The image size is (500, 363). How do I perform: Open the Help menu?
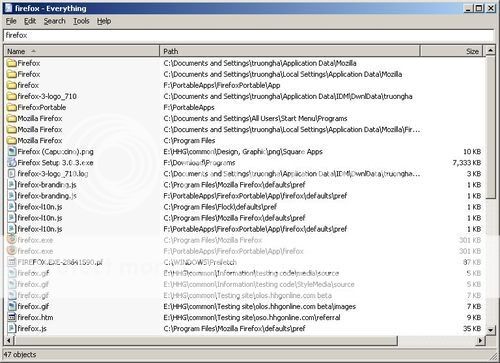[104, 21]
